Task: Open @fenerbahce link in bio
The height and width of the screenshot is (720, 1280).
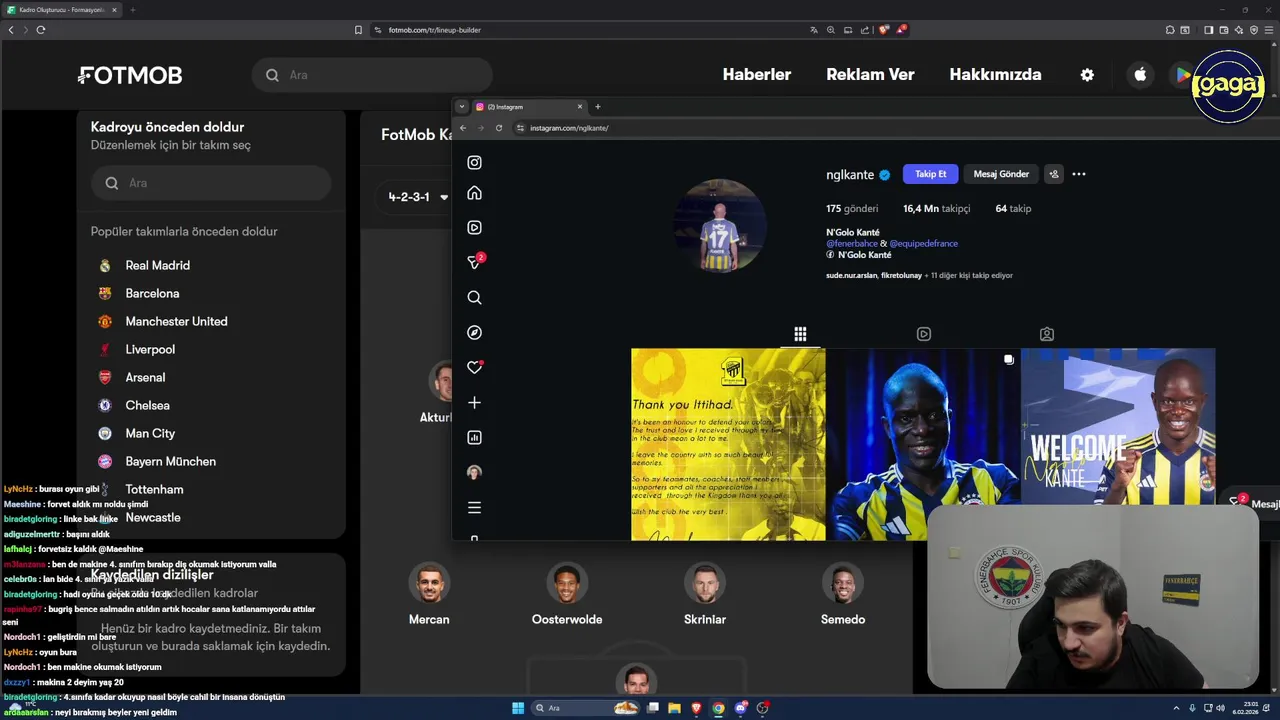Action: [852, 244]
